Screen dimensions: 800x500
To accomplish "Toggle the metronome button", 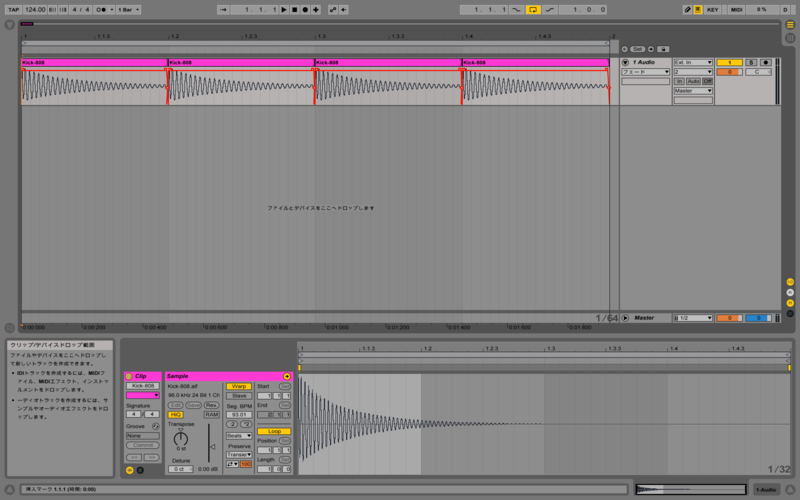I will tap(101, 10).
